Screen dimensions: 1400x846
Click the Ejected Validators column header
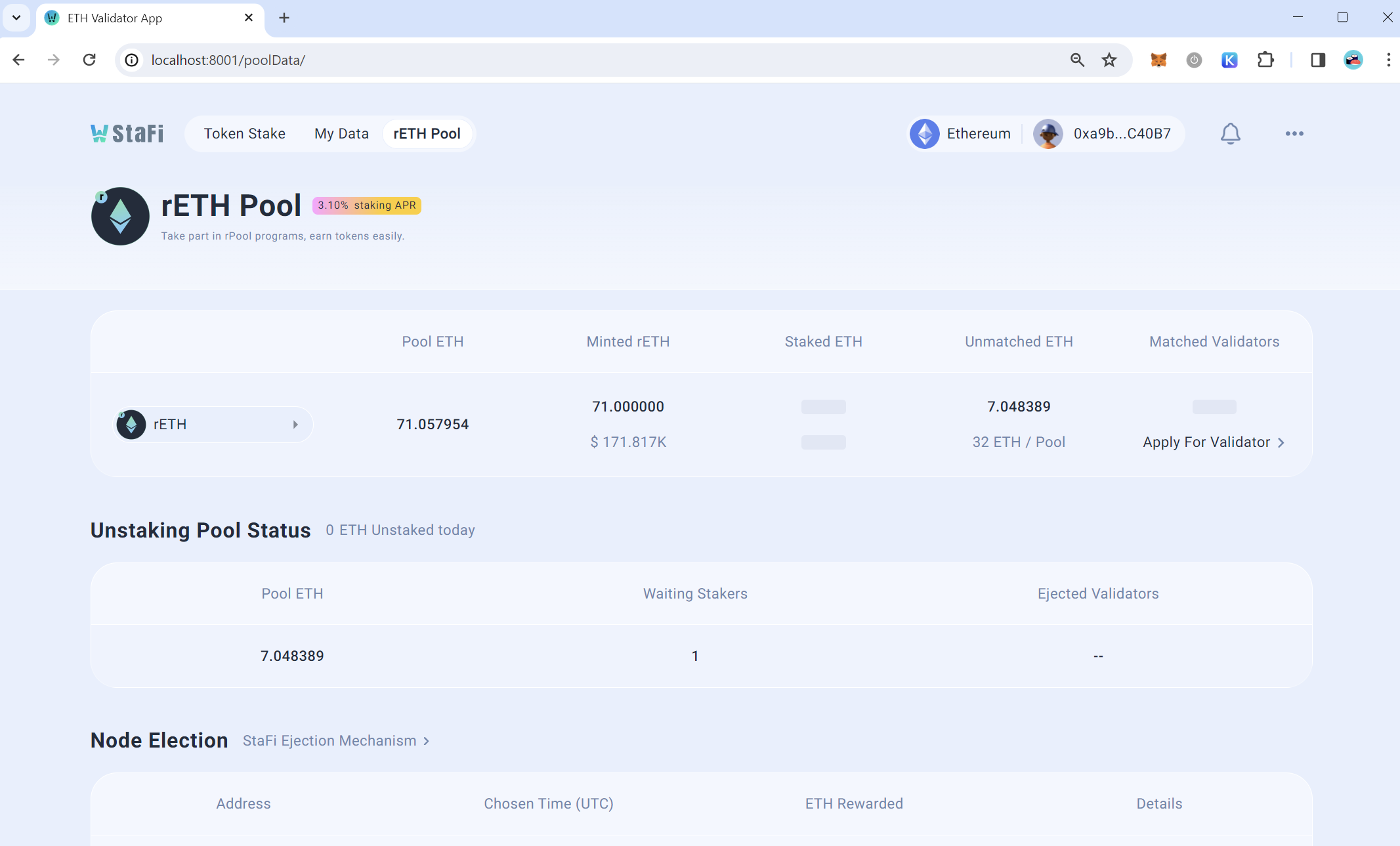click(1098, 594)
